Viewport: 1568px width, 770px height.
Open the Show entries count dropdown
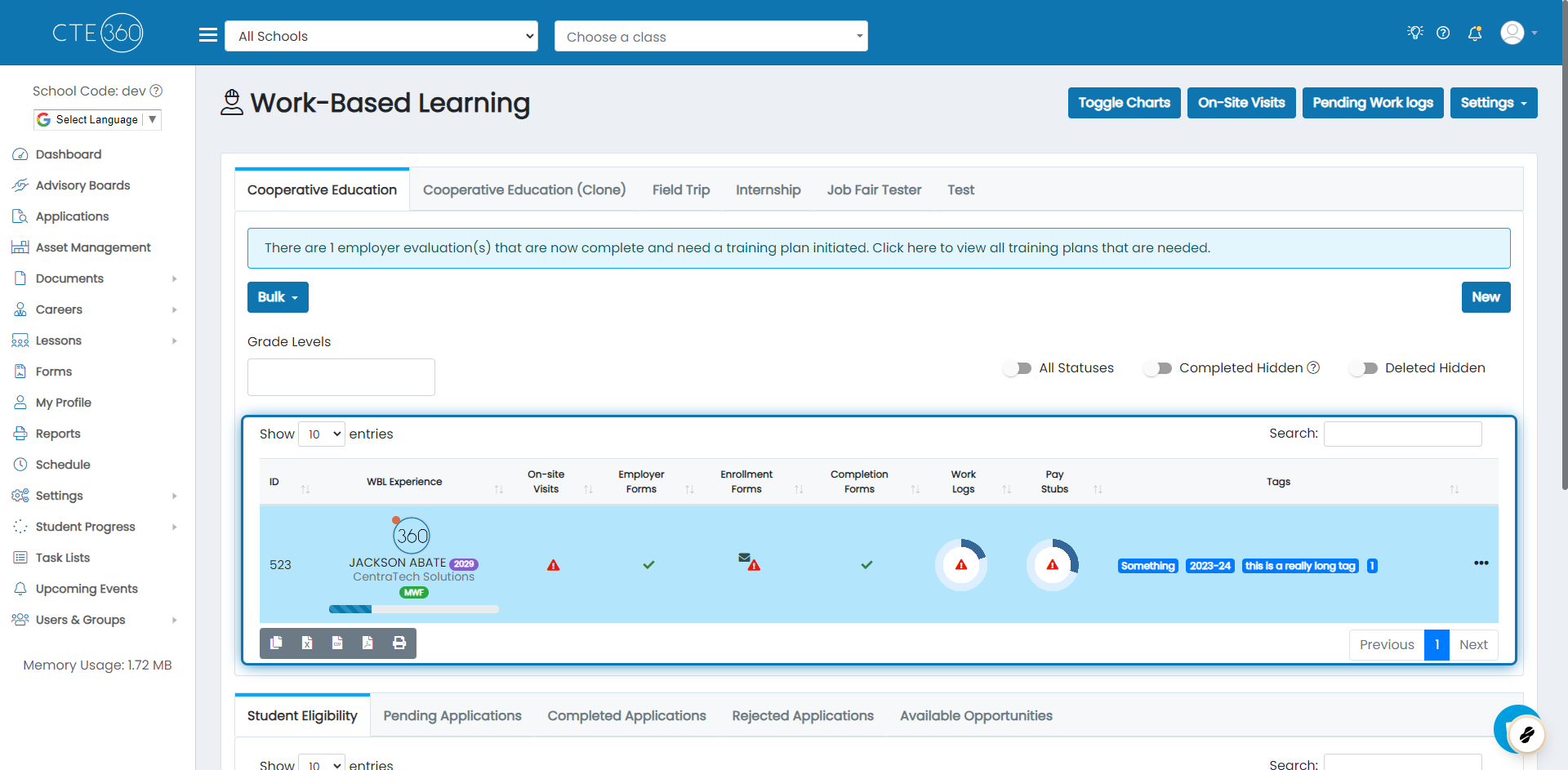click(x=322, y=434)
